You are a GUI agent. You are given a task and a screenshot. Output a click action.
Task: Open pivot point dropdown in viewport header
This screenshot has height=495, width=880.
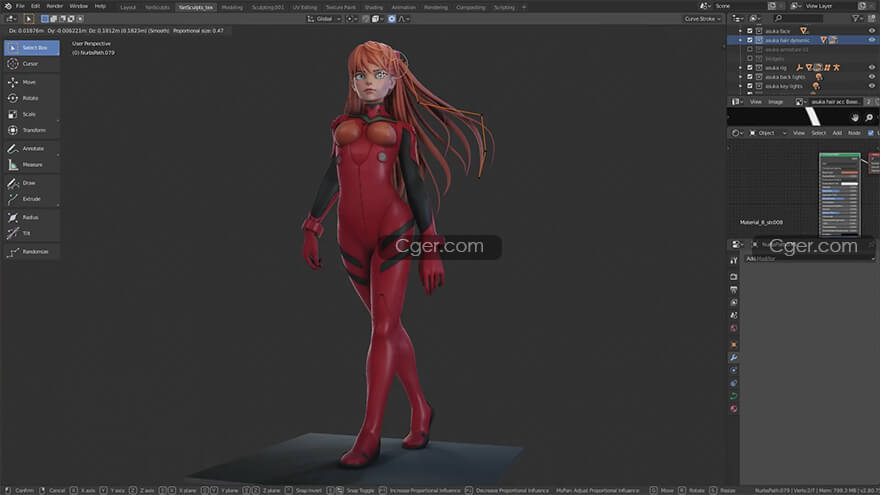click(351, 19)
